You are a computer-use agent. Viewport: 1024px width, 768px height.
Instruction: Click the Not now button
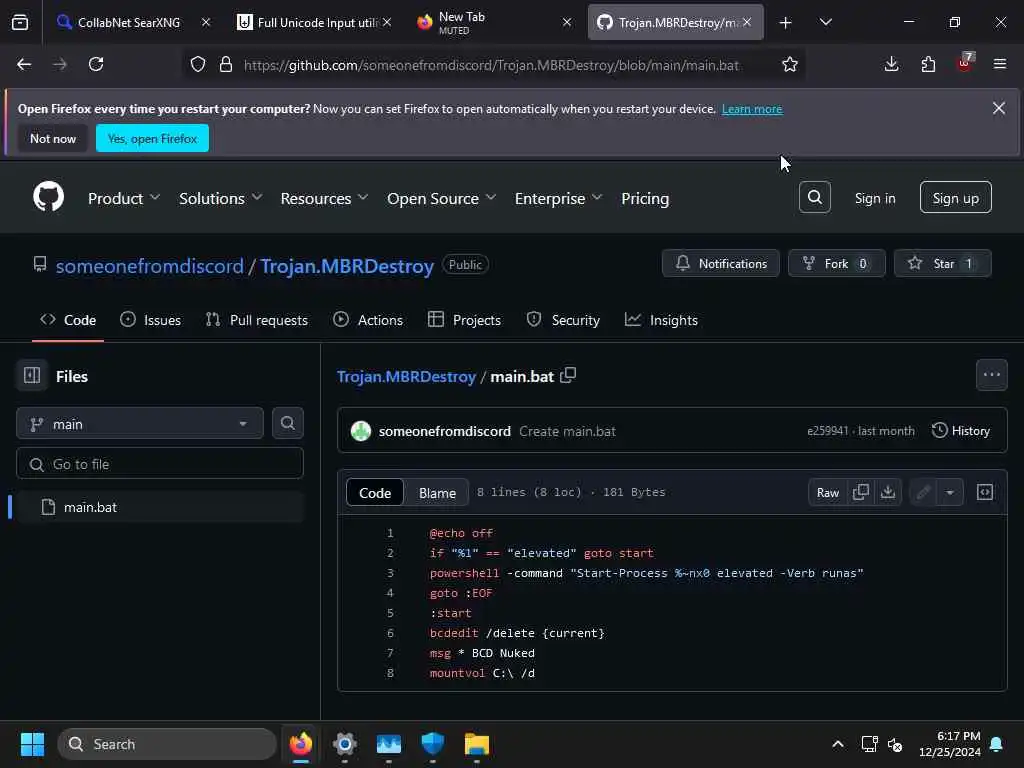point(53,138)
